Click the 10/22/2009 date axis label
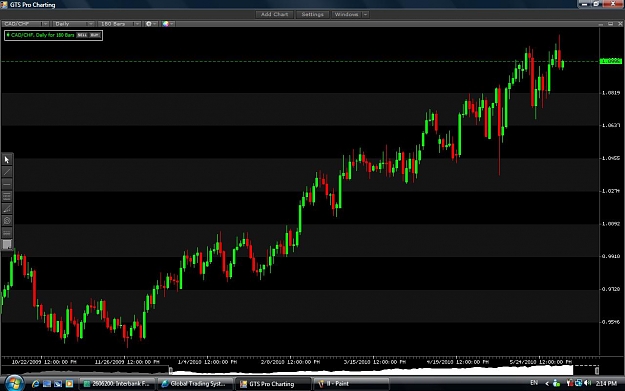 (44, 362)
